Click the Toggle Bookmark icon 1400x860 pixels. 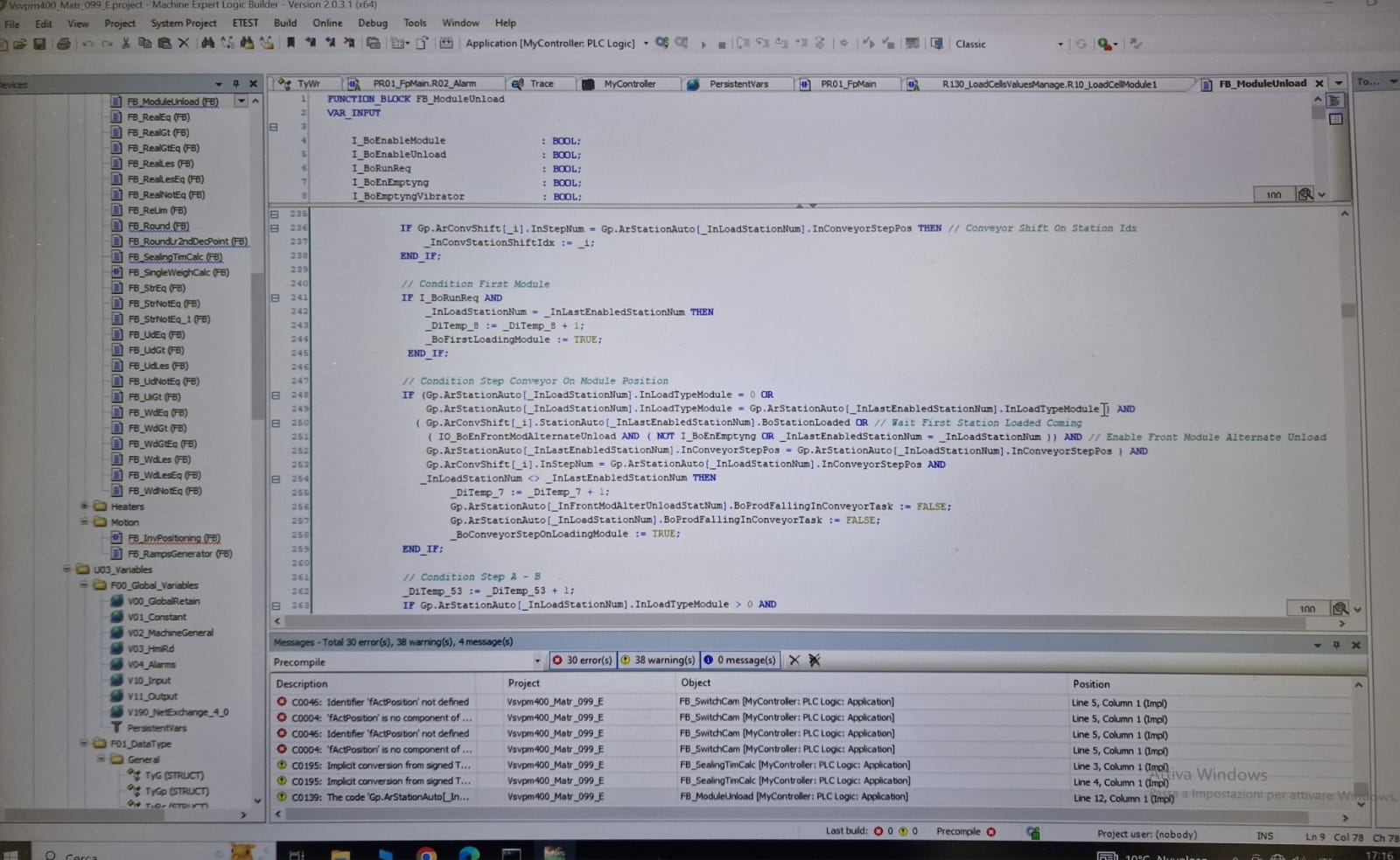coord(290,43)
